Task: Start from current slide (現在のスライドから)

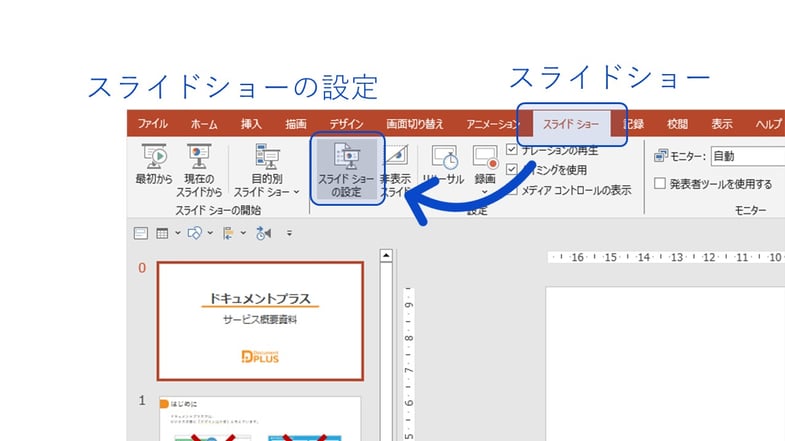Action: 199,170
